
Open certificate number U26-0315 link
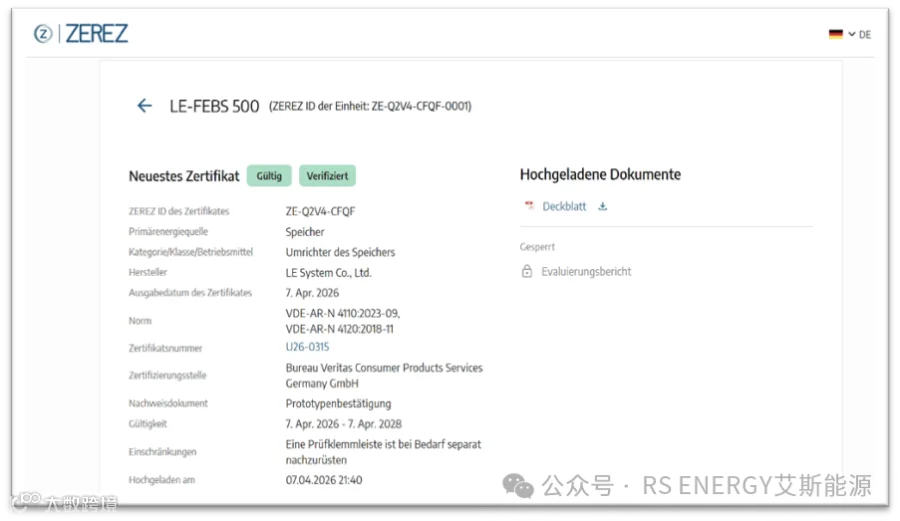[x=307, y=347]
